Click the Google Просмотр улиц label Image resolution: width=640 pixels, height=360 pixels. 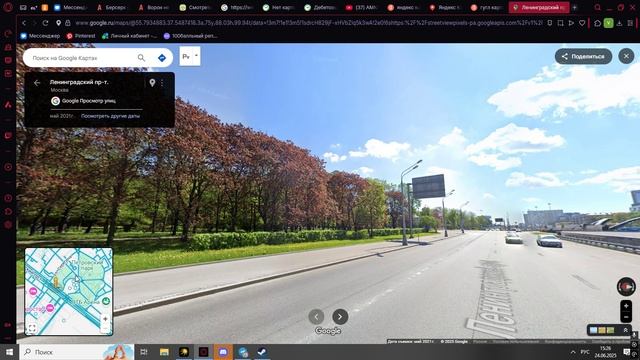[x=89, y=101]
